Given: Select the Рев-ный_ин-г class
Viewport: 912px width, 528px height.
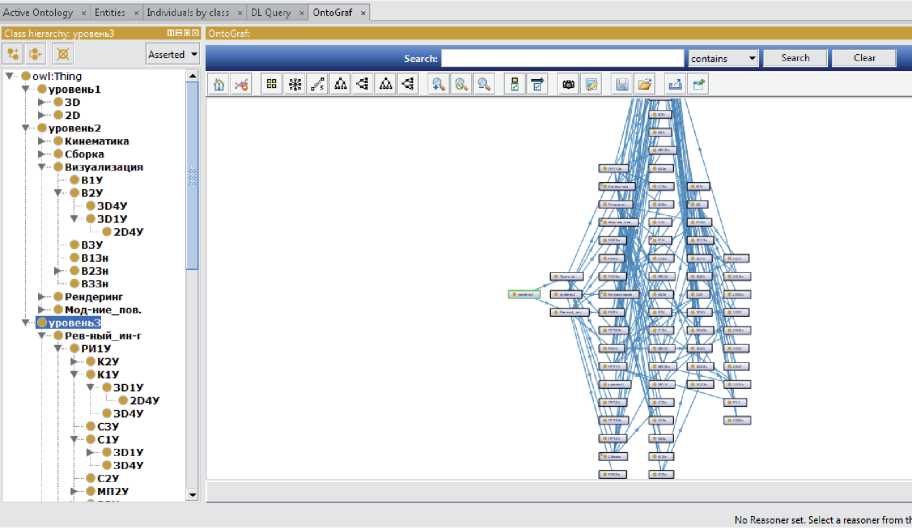Looking at the screenshot, I should (x=97, y=336).
